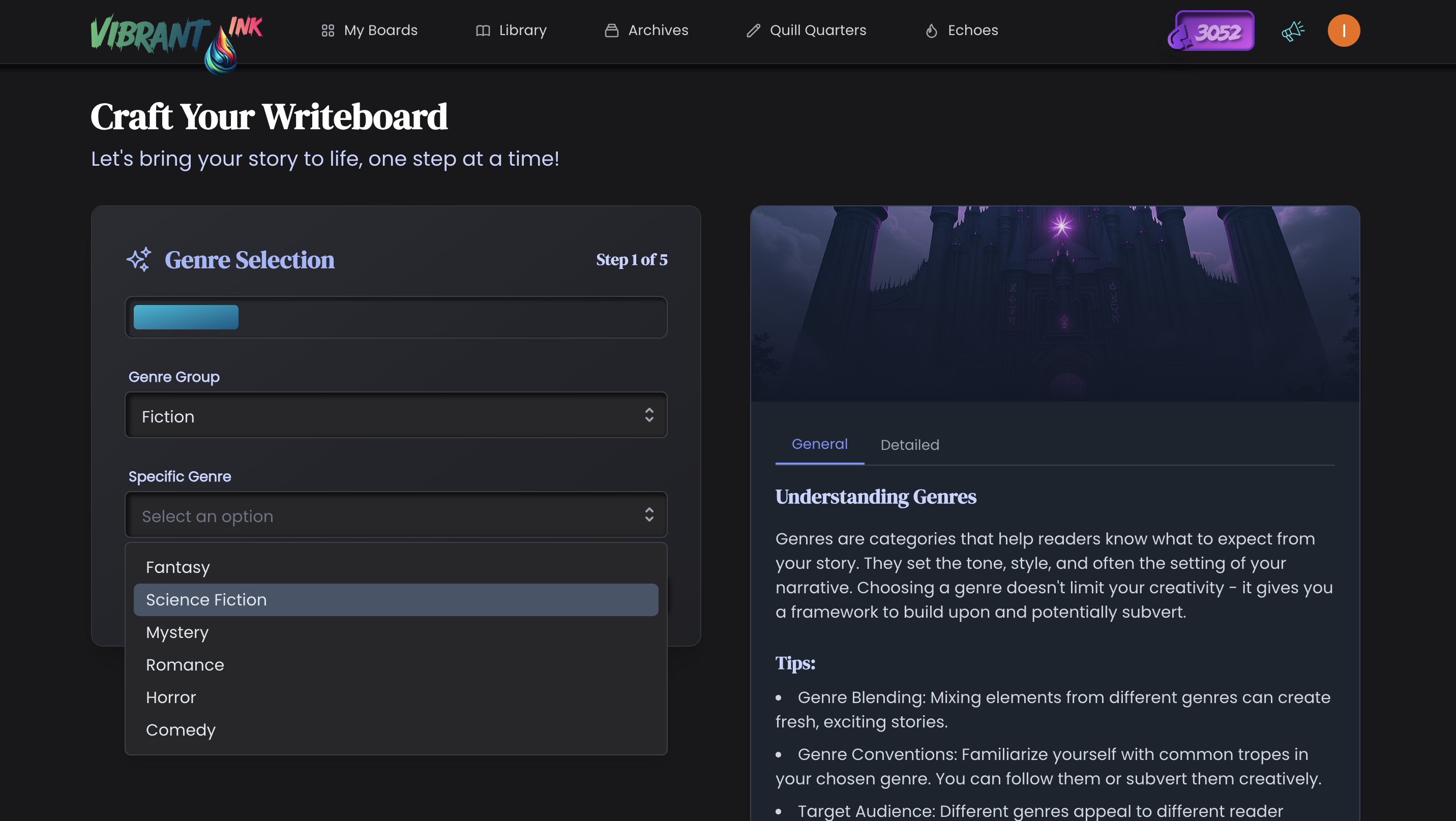Choose Science Fiction from genre list

pyautogui.click(x=396, y=599)
